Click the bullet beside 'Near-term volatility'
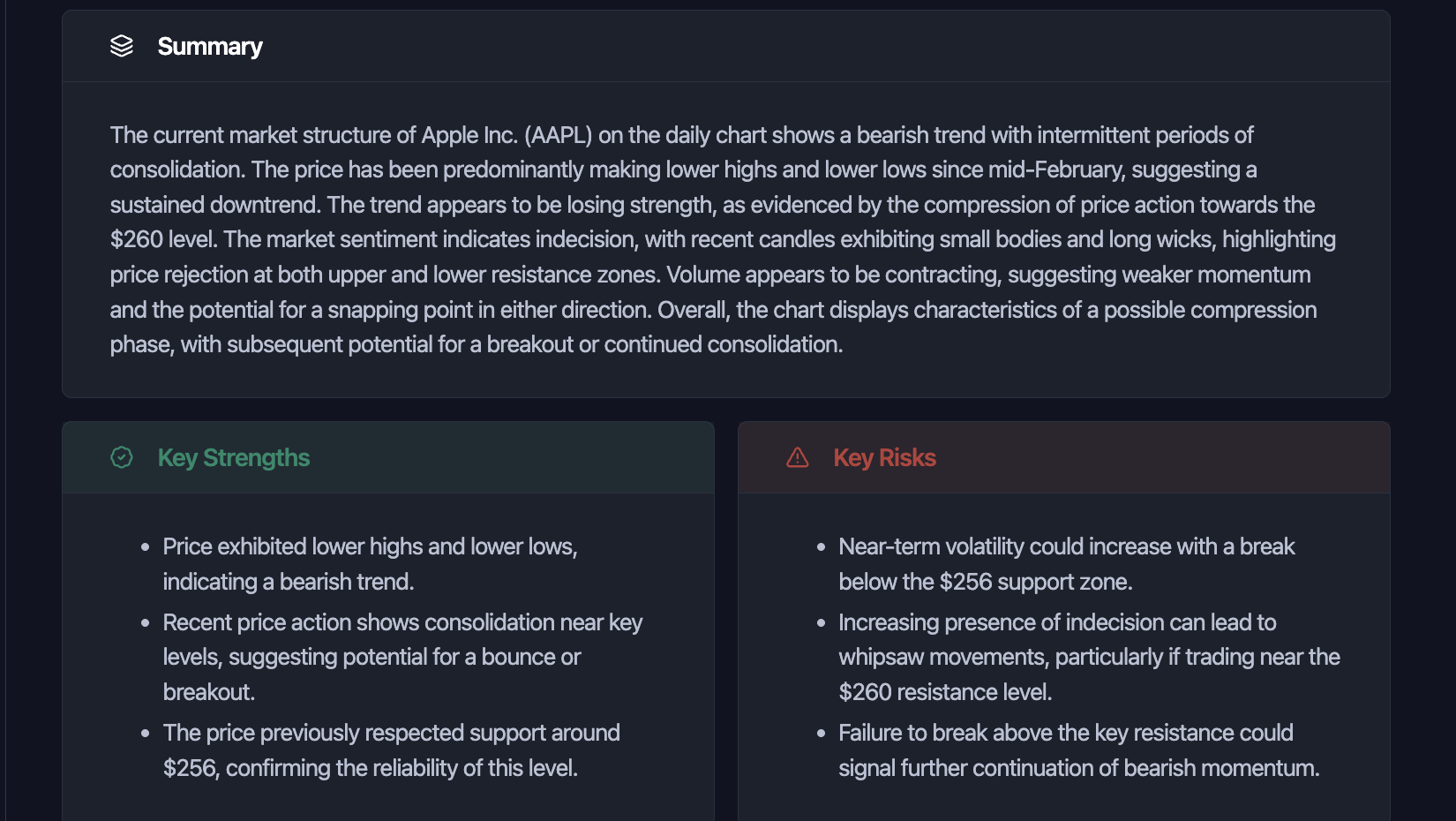Viewport: 1456px width, 821px height. [821, 547]
